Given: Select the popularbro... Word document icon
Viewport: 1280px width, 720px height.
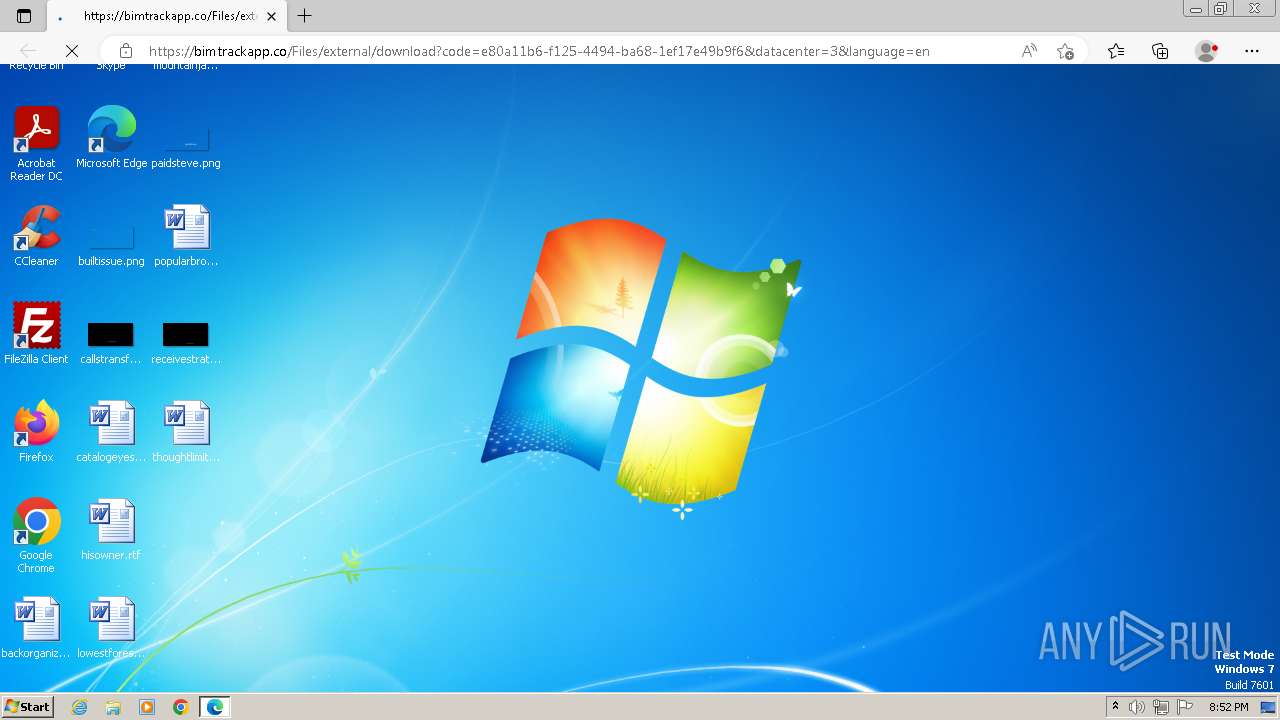Looking at the screenshot, I should [x=186, y=235].
